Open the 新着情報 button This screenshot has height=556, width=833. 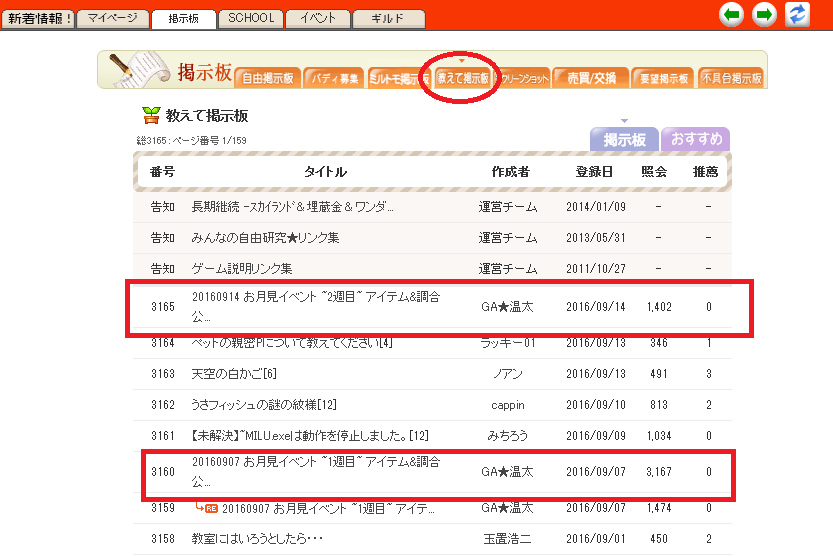tap(37, 18)
